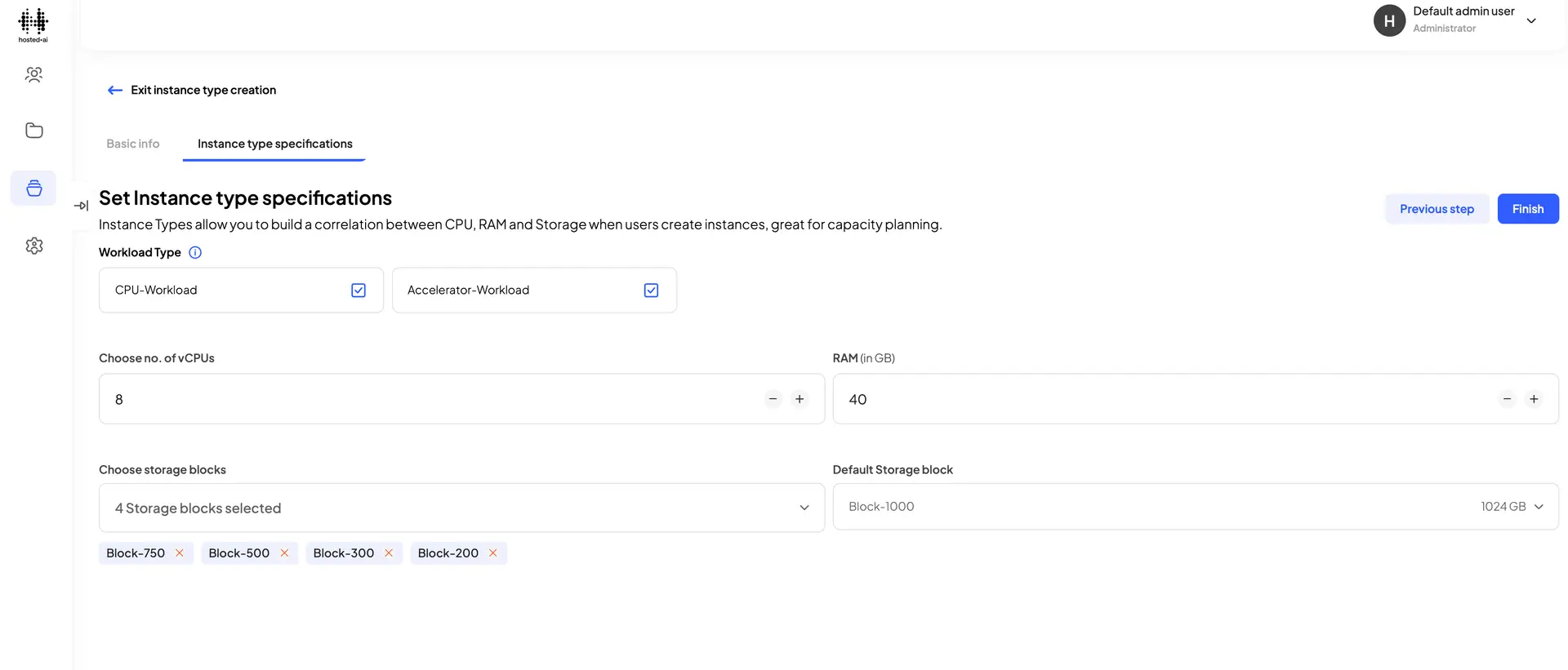The height and width of the screenshot is (670, 1568).
Task: Click the Administrator role text
Action: click(x=1444, y=29)
